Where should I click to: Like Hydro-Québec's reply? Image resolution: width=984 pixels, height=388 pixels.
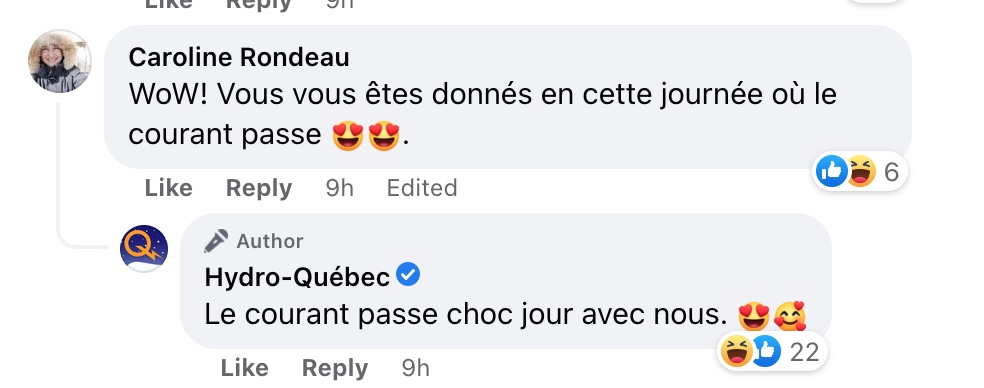coord(244,368)
